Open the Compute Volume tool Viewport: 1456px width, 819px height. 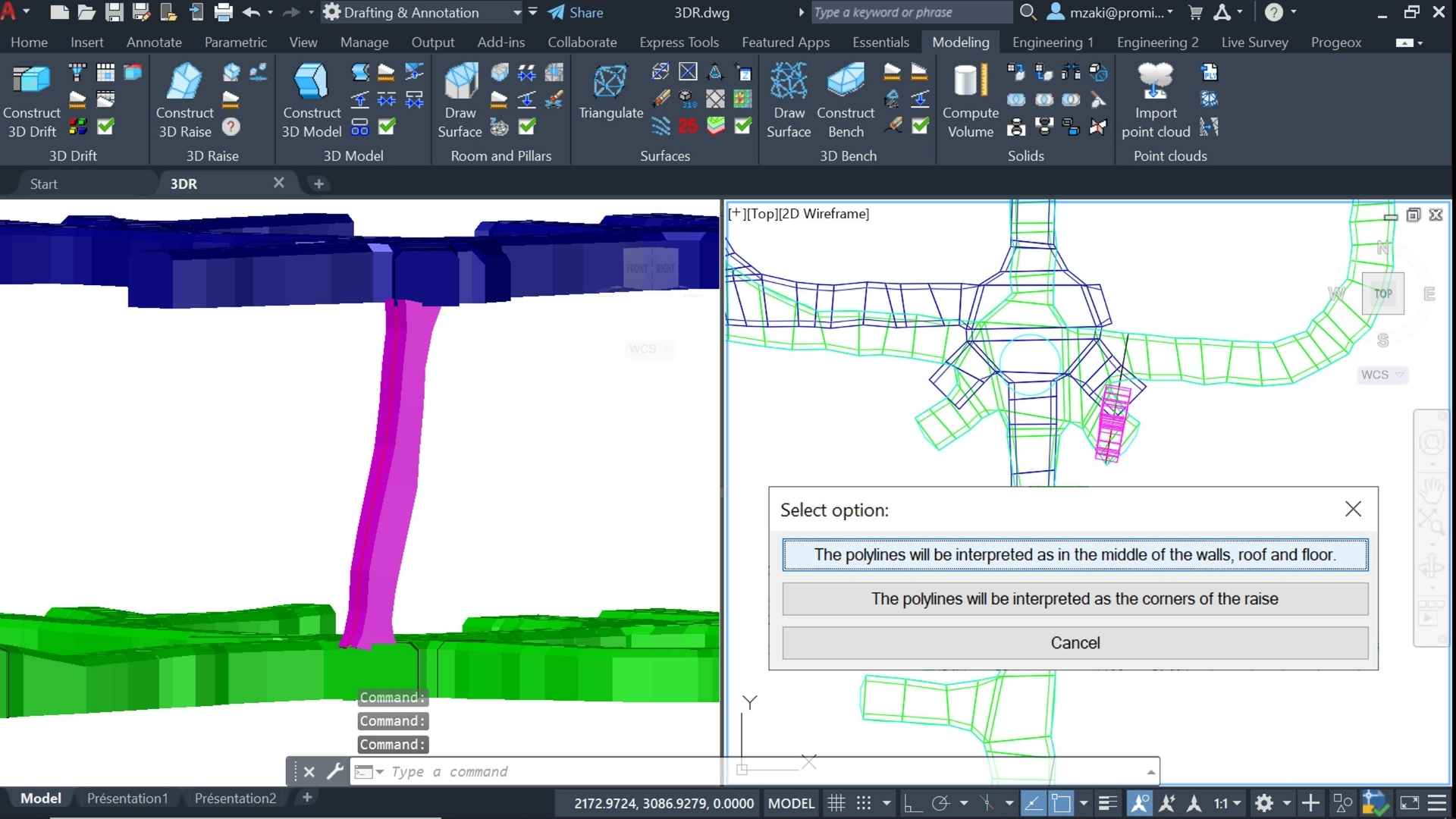point(970,82)
